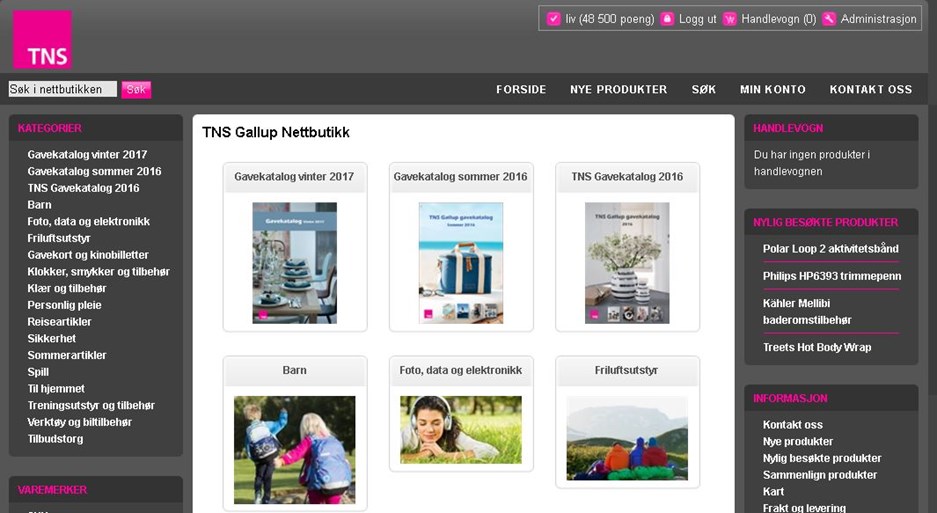
Task: Open Til hjemmet category
Action: pyautogui.click(x=56, y=389)
